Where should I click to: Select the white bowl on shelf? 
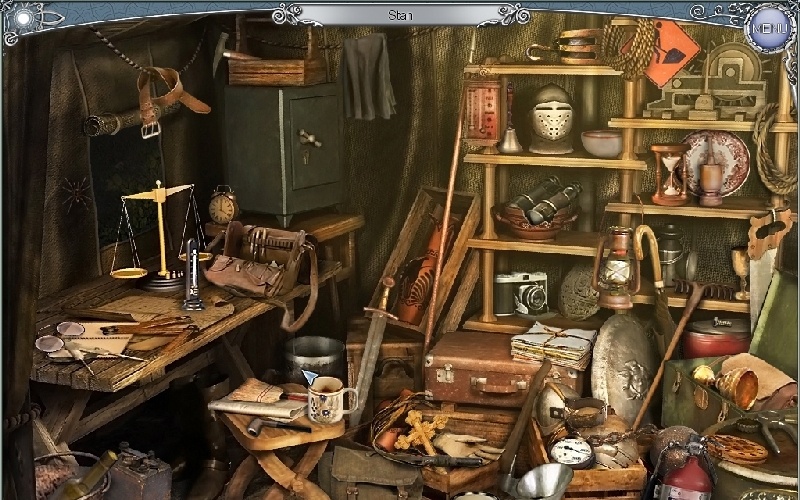point(602,143)
